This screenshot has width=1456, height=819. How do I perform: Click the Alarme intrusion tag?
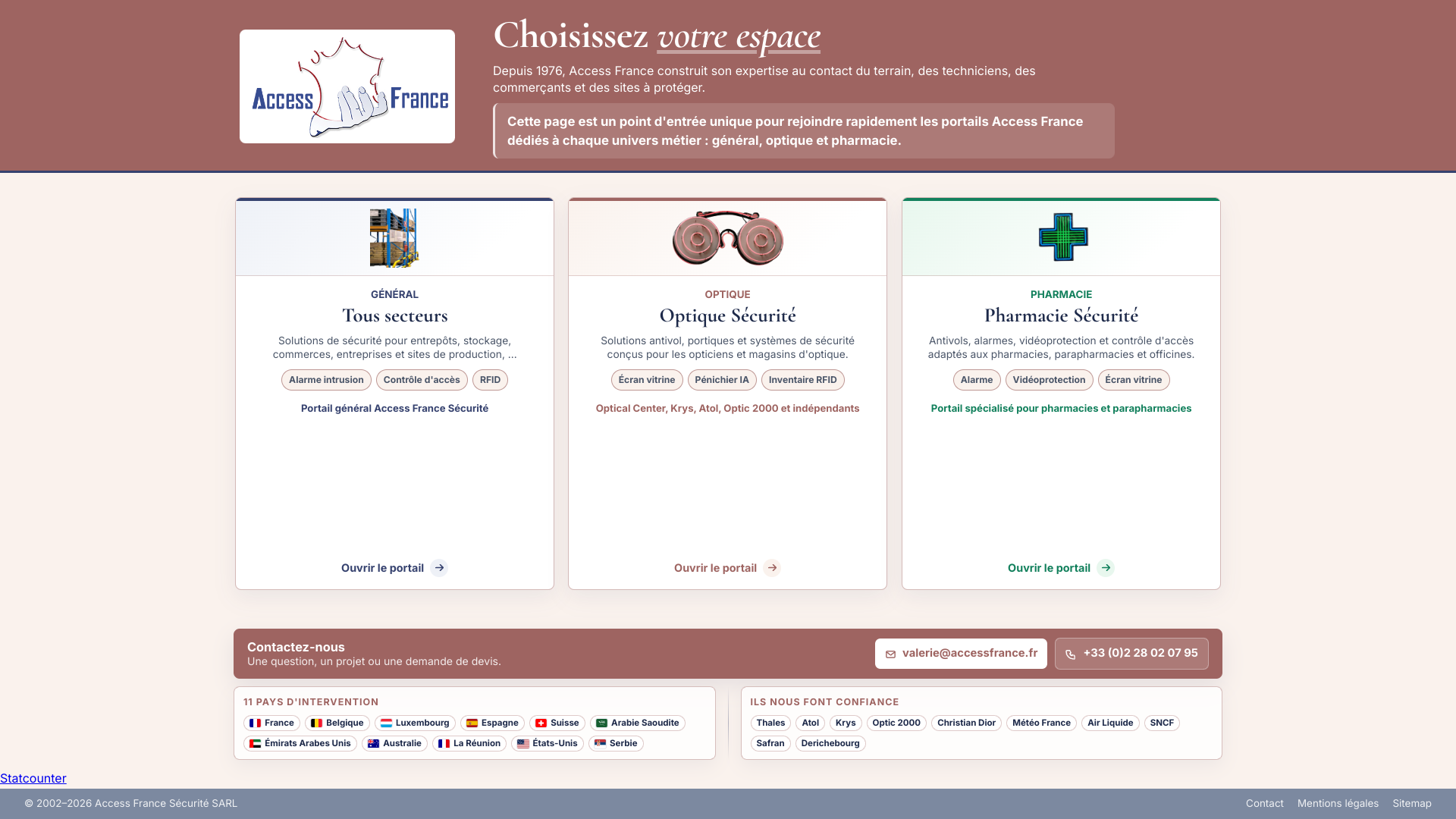click(326, 380)
